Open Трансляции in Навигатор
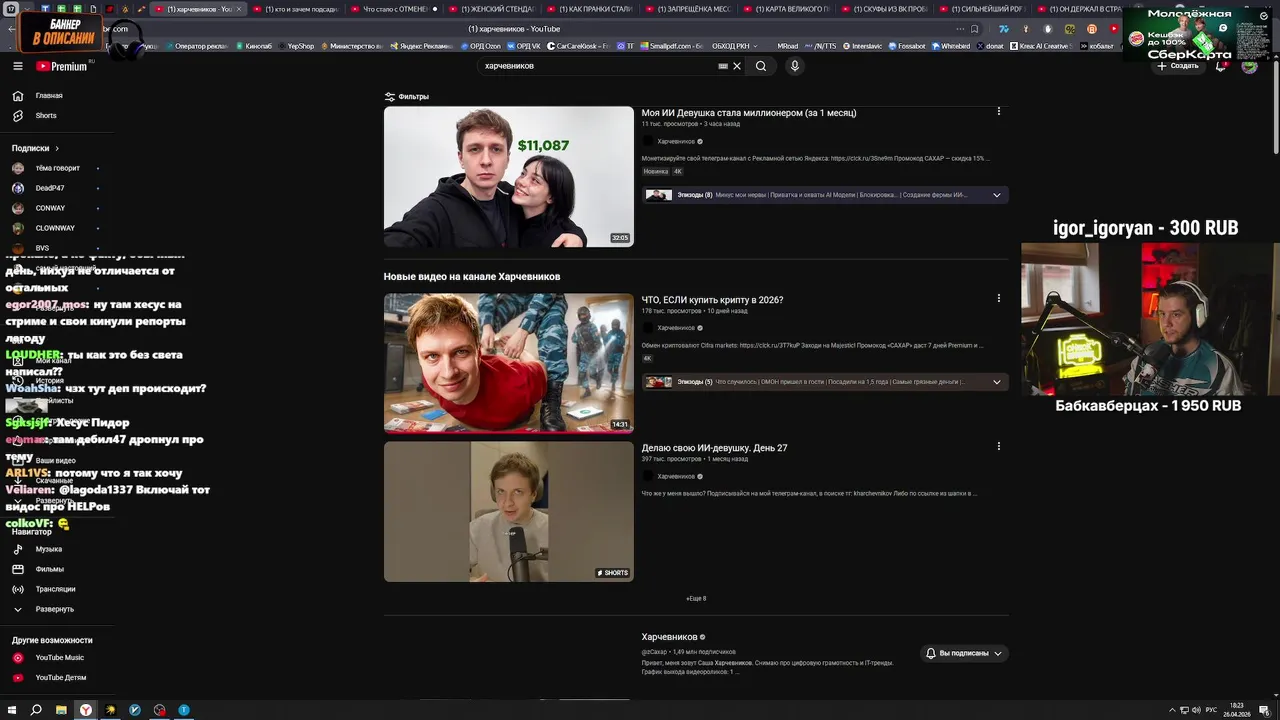 [55, 589]
